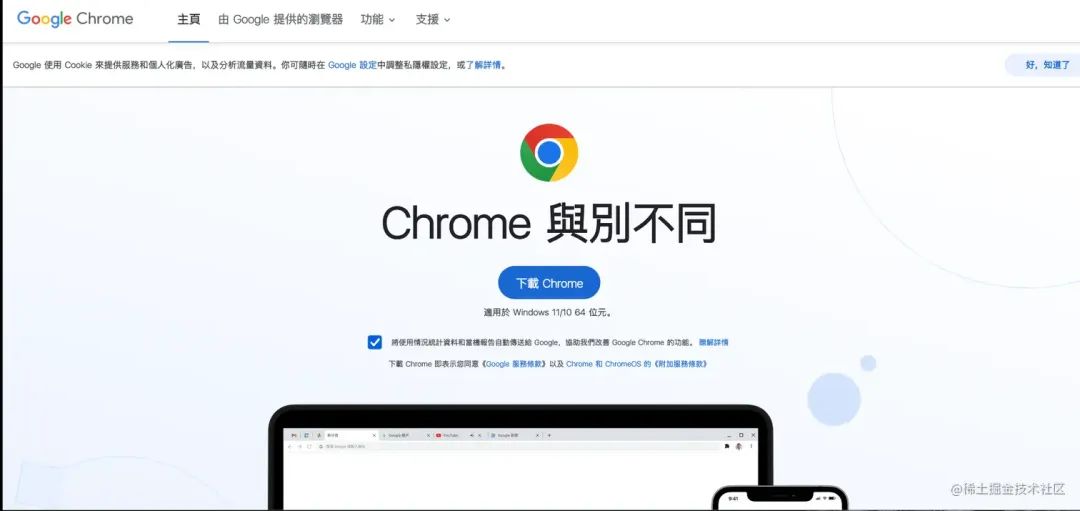Select the 主頁 tab
This screenshot has width=1080, height=511.
189,19
